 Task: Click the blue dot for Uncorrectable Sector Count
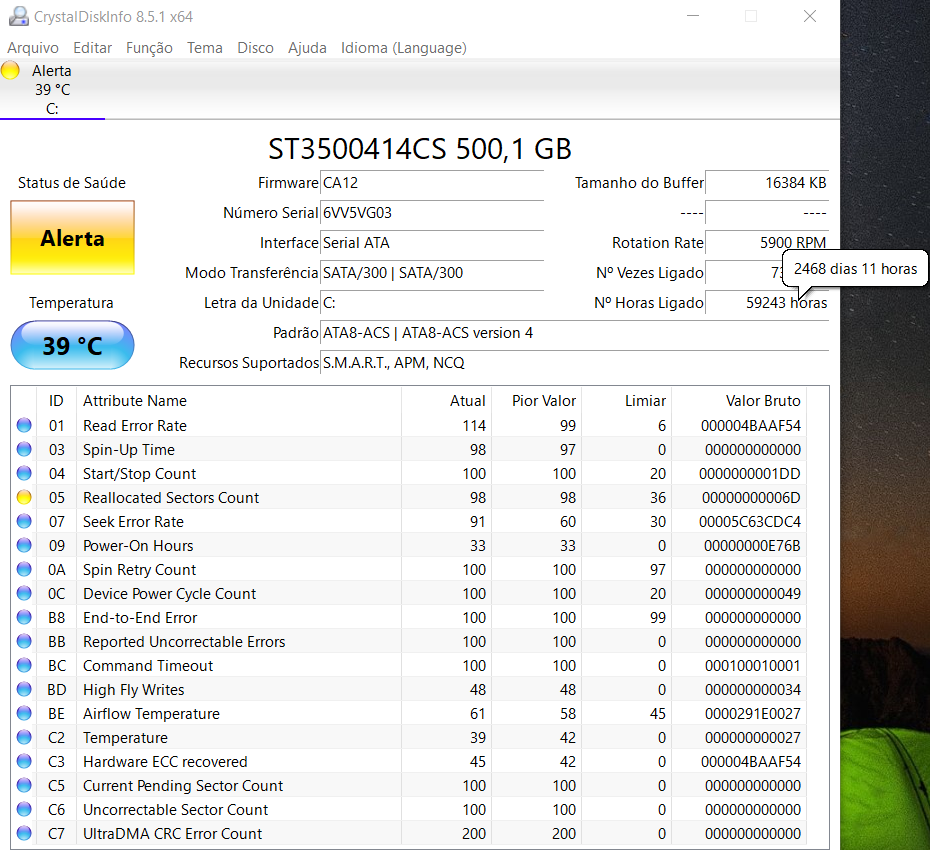tap(24, 810)
